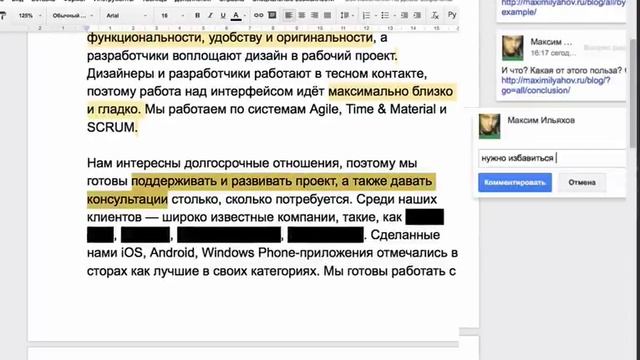Screen dimensions: 640x360
Task: Click the highlighted text 'функциональности, удобству и оригинальности'
Action: [230, 38]
